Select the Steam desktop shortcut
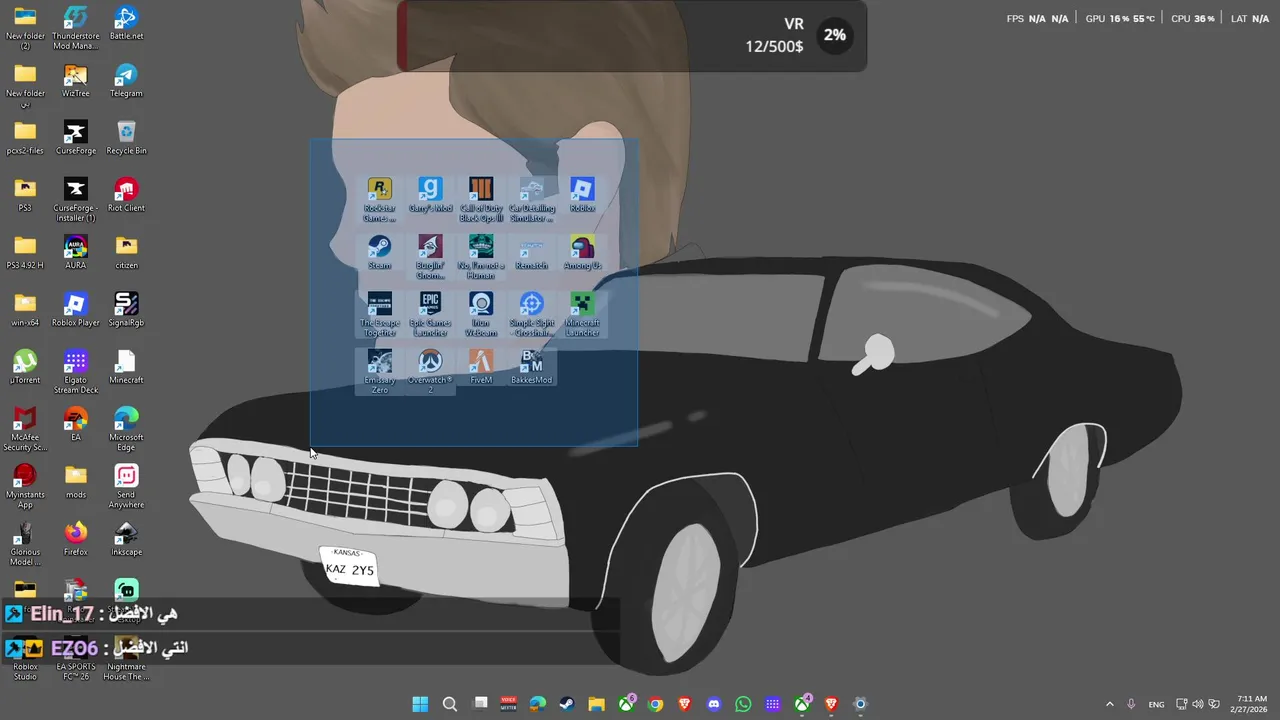The height and width of the screenshot is (720, 1280). 379,252
